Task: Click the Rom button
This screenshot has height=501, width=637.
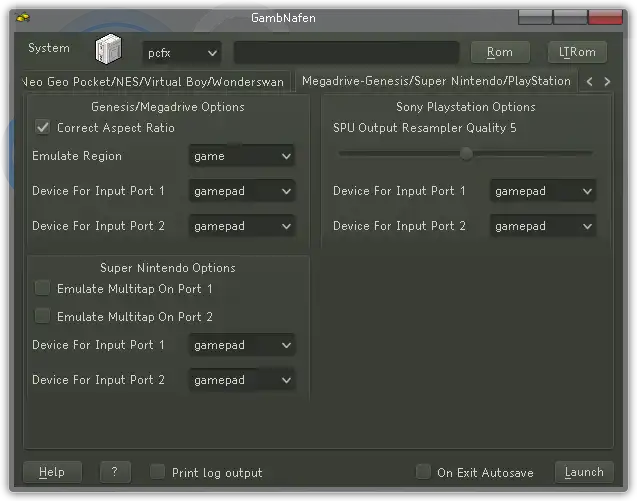Action: pyautogui.click(x=500, y=52)
